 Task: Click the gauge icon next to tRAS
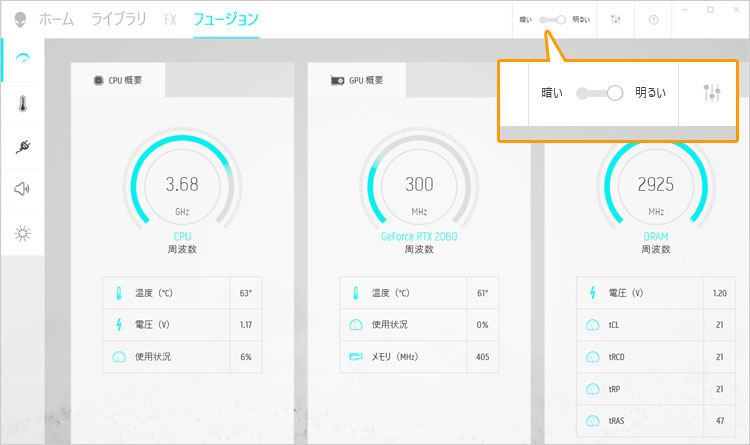593,421
